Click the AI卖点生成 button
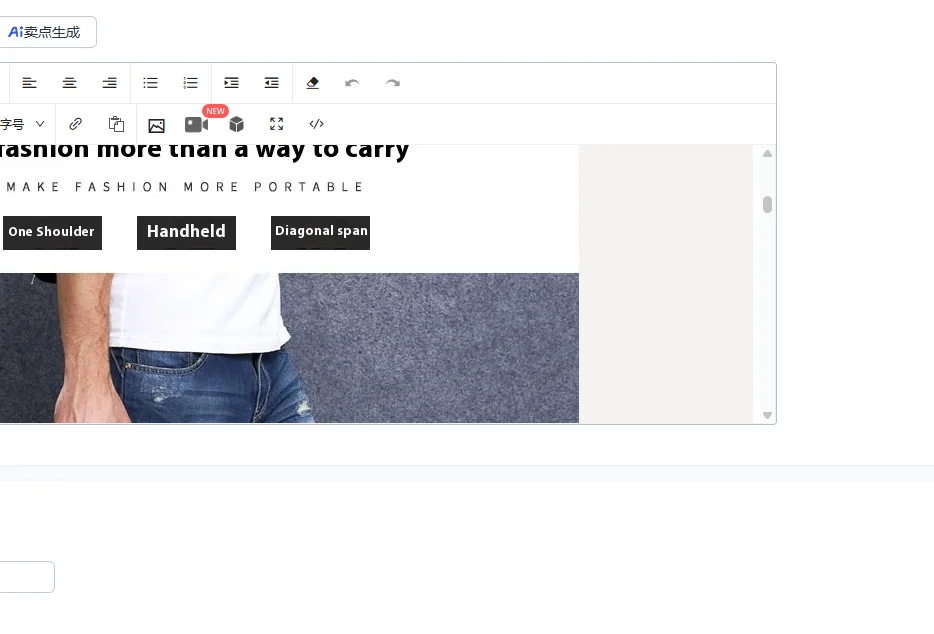The height and width of the screenshot is (634, 934). 46,32
